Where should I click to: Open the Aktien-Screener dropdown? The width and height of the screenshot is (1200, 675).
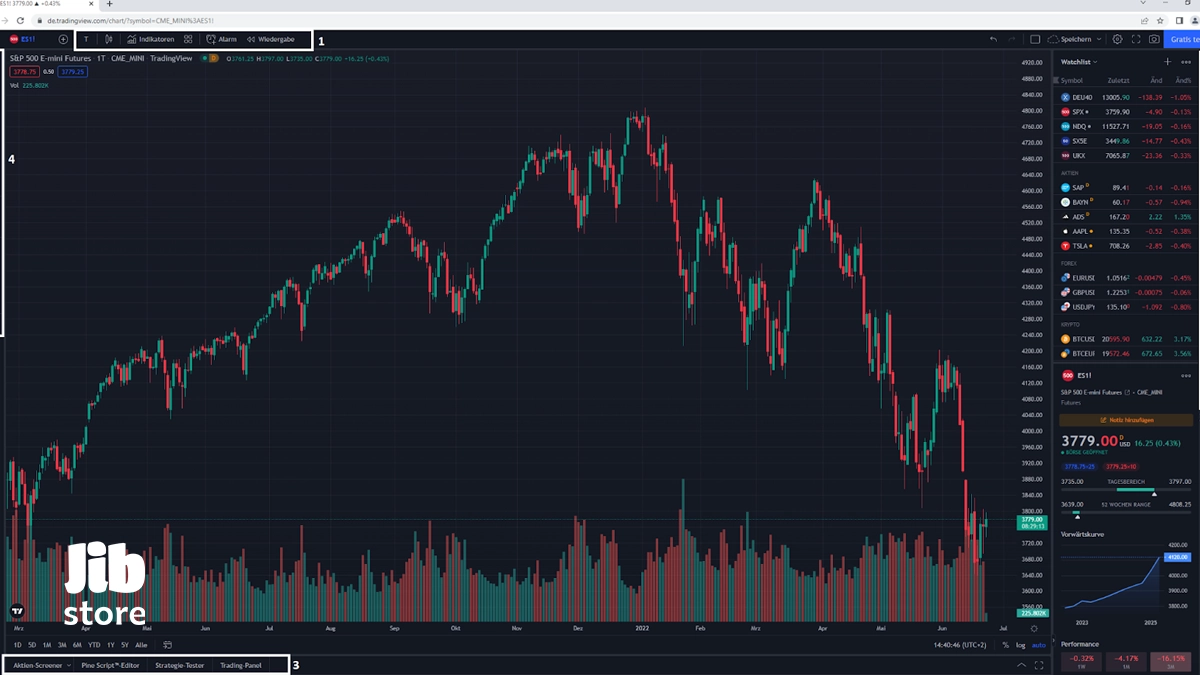[x=40, y=664]
